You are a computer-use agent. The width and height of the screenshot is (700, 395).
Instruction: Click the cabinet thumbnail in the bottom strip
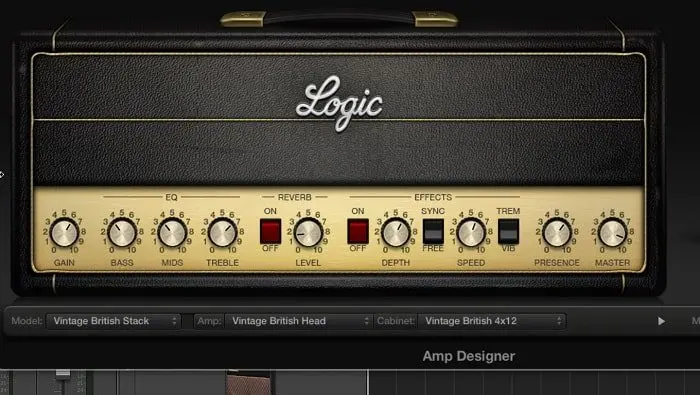click(248, 383)
